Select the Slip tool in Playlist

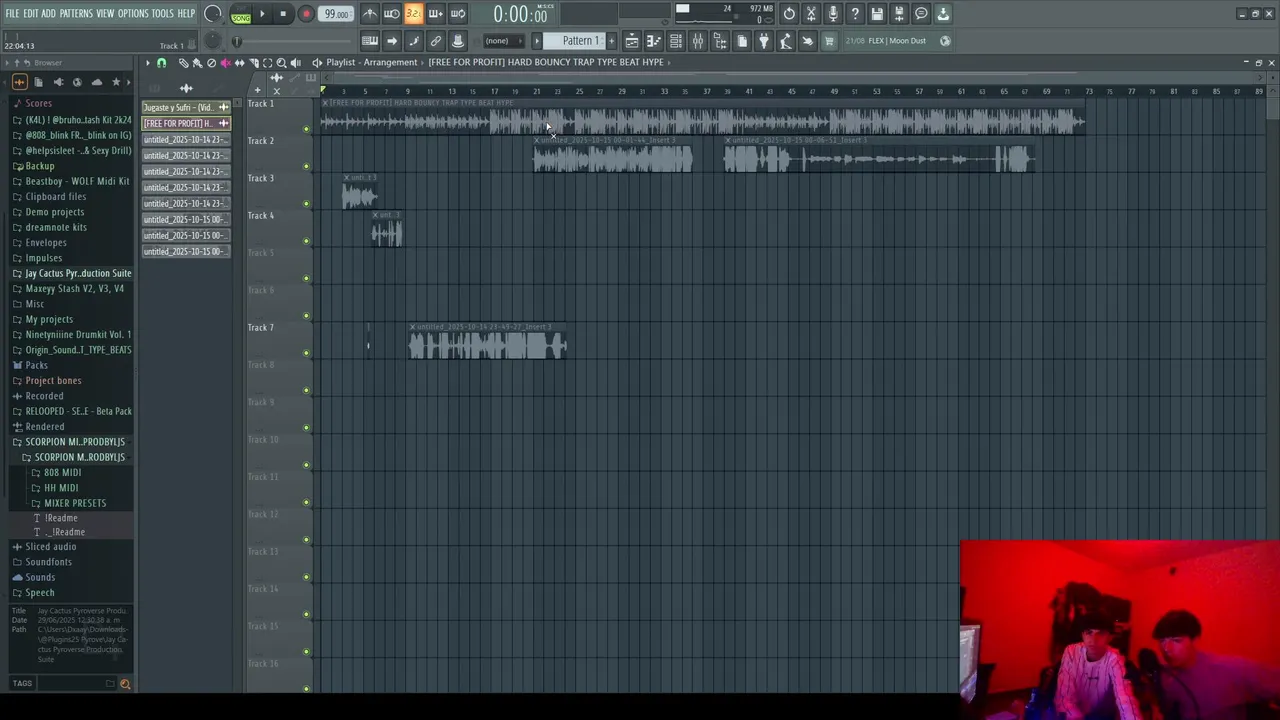[239, 63]
